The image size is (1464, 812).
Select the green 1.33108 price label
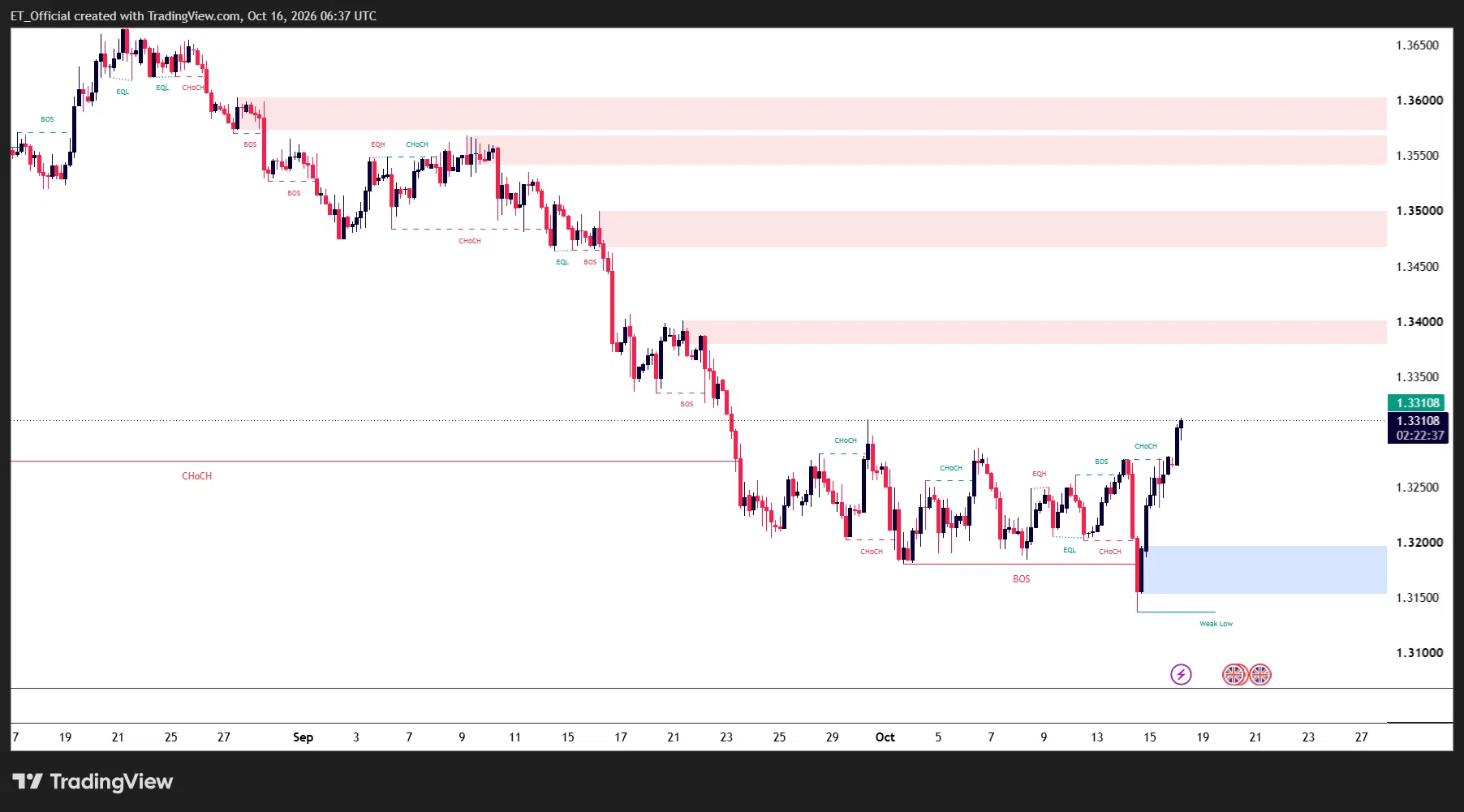tap(1416, 403)
